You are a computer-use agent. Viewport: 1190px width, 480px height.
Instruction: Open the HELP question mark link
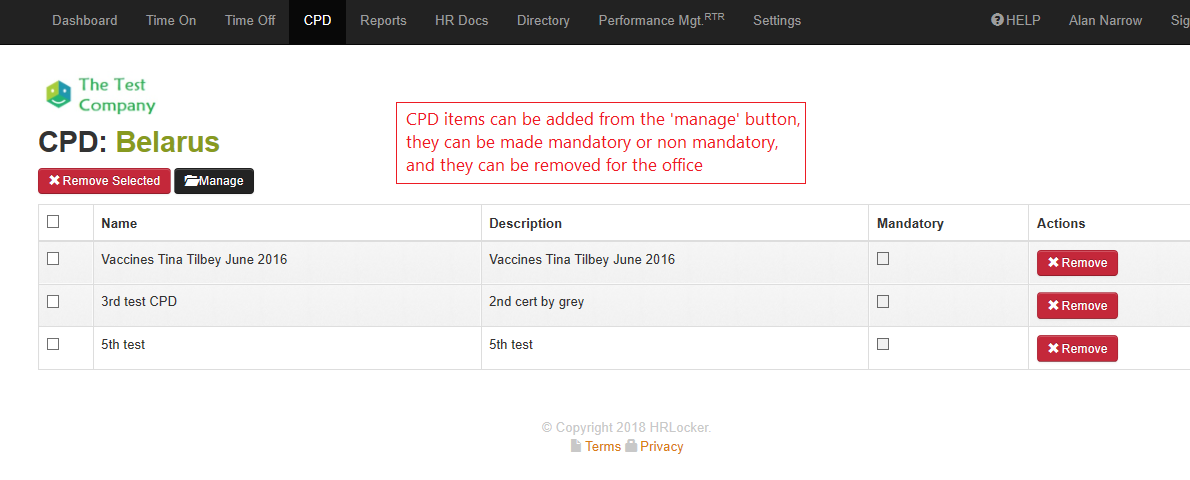(1015, 20)
